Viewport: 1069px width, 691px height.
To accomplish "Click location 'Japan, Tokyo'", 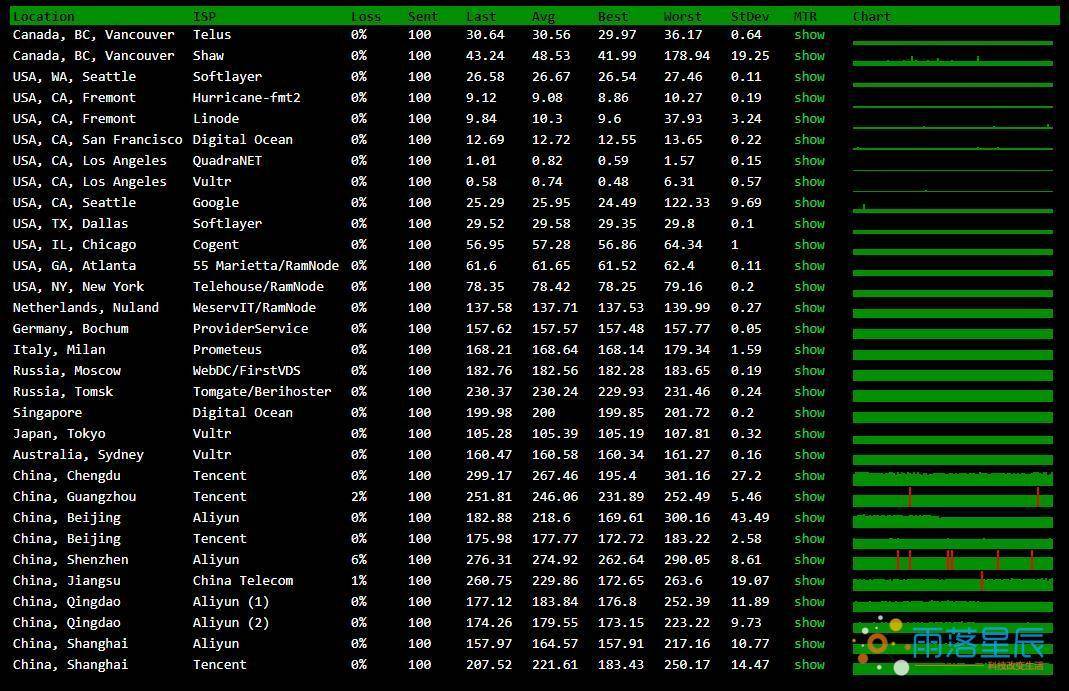I will tap(59, 433).
